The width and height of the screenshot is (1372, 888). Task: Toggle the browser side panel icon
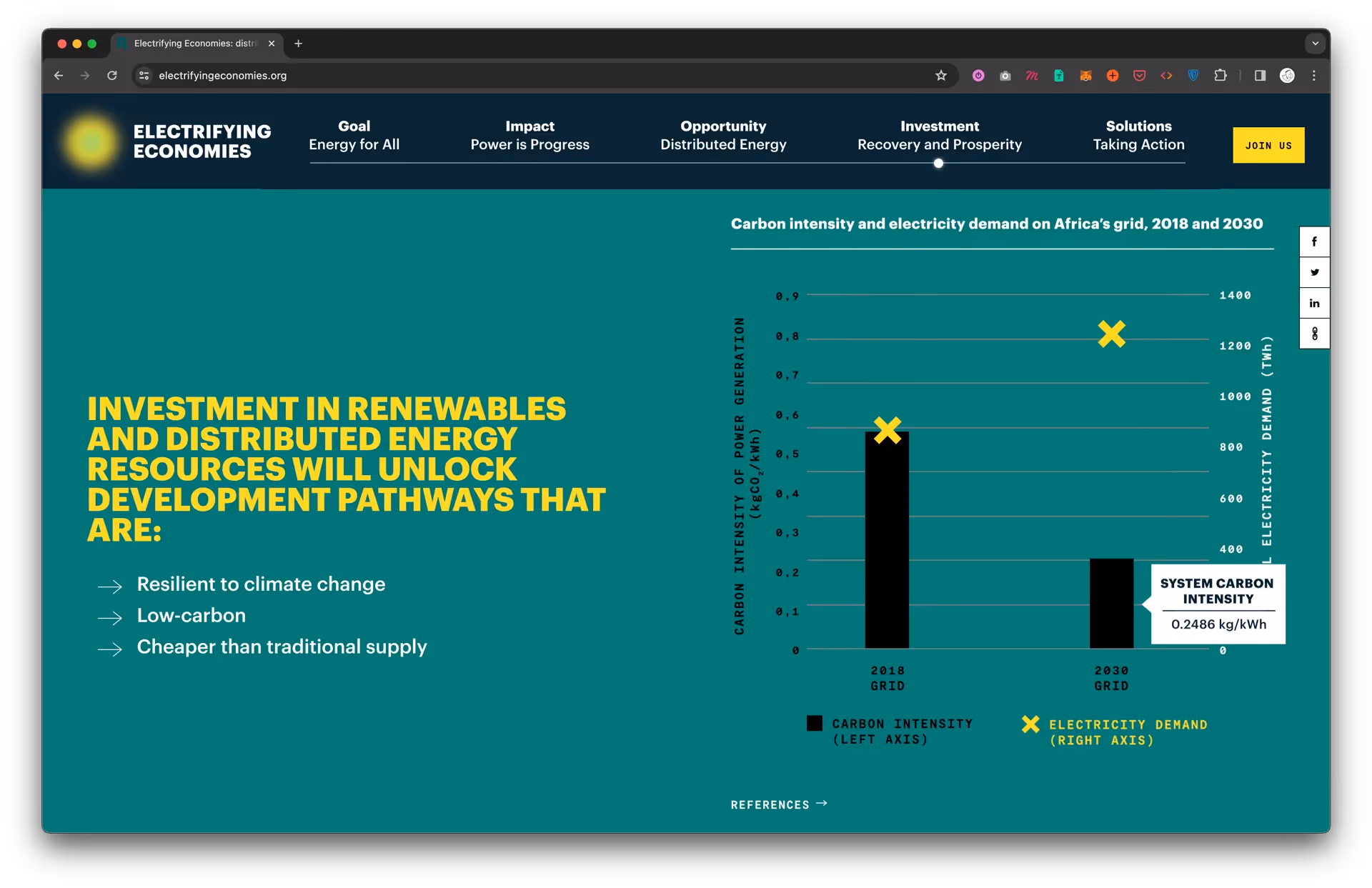[1260, 76]
